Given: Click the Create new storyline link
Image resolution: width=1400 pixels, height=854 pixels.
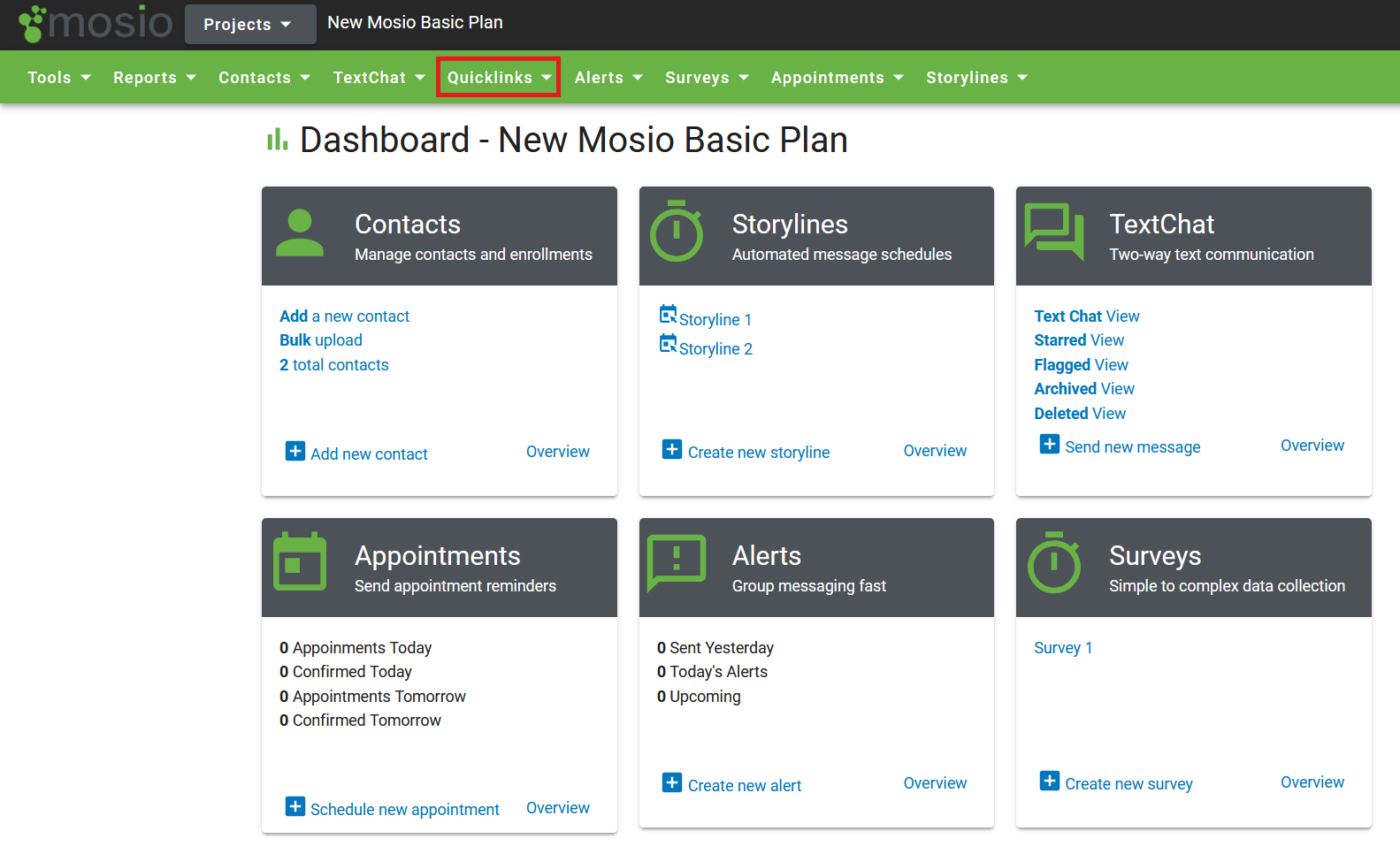Looking at the screenshot, I should coord(759,453).
